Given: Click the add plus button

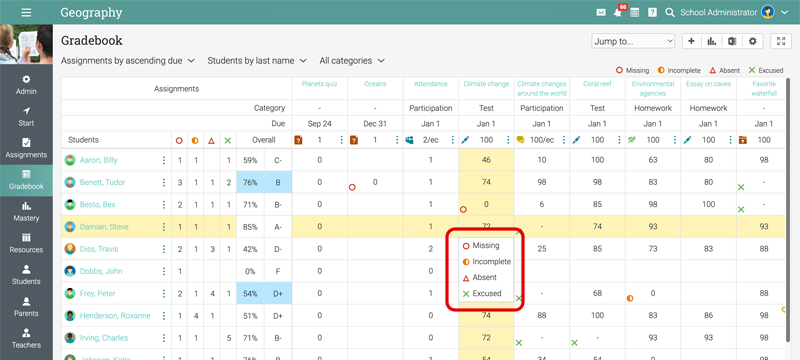Looking at the screenshot, I should [x=691, y=41].
